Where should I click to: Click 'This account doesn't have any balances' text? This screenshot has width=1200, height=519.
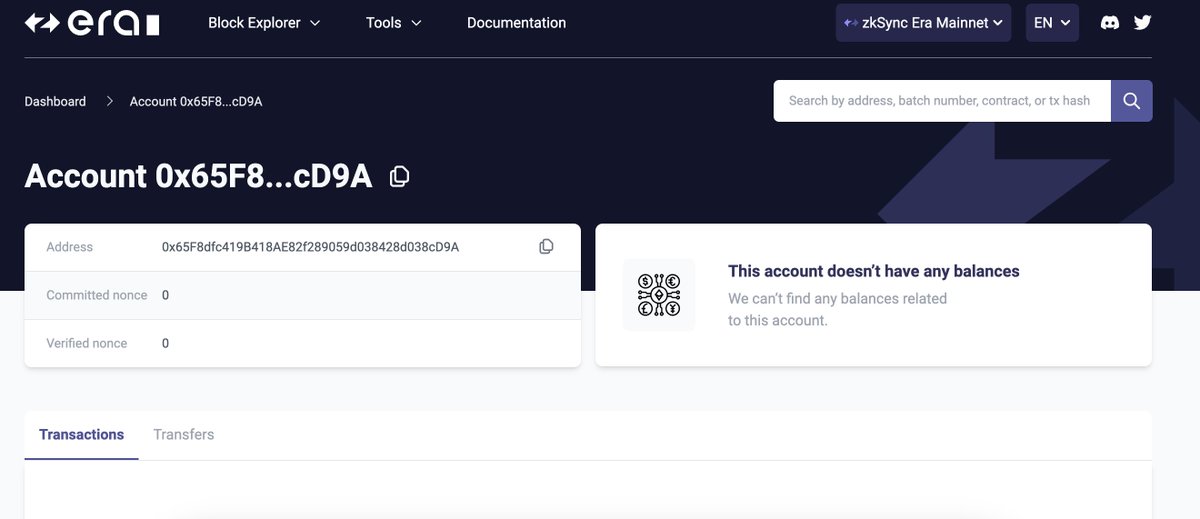pyautogui.click(x=874, y=271)
